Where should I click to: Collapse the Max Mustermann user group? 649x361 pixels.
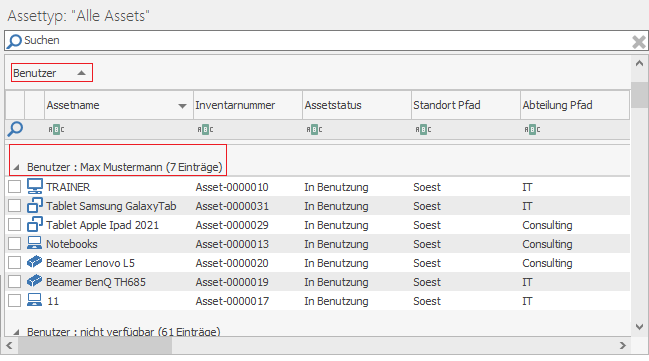pos(17,167)
